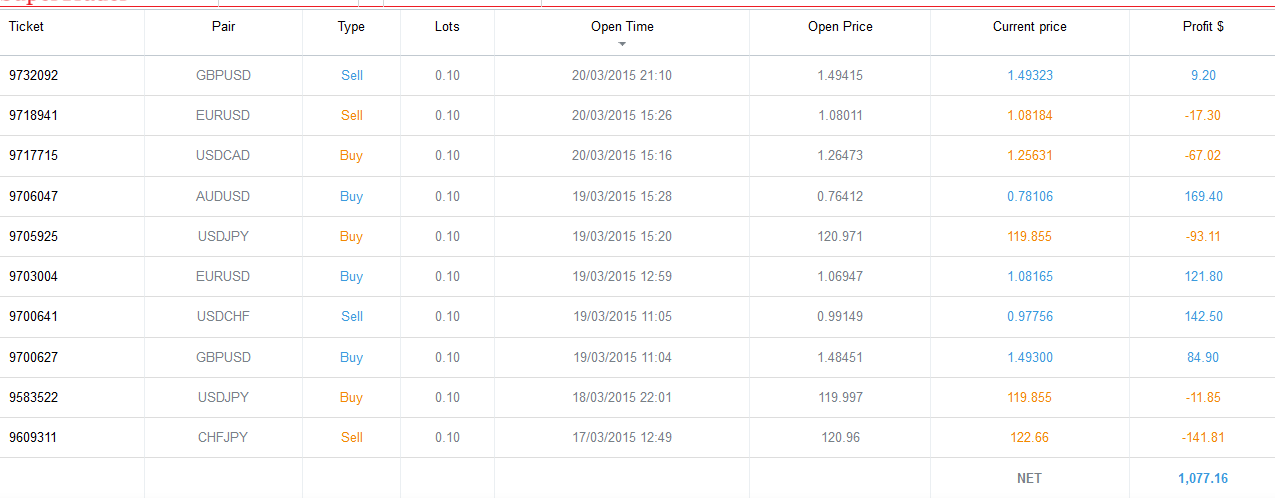Image resolution: width=1275 pixels, height=498 pixels.
Task: Sort table by Ticket column header
Action: 27,27
